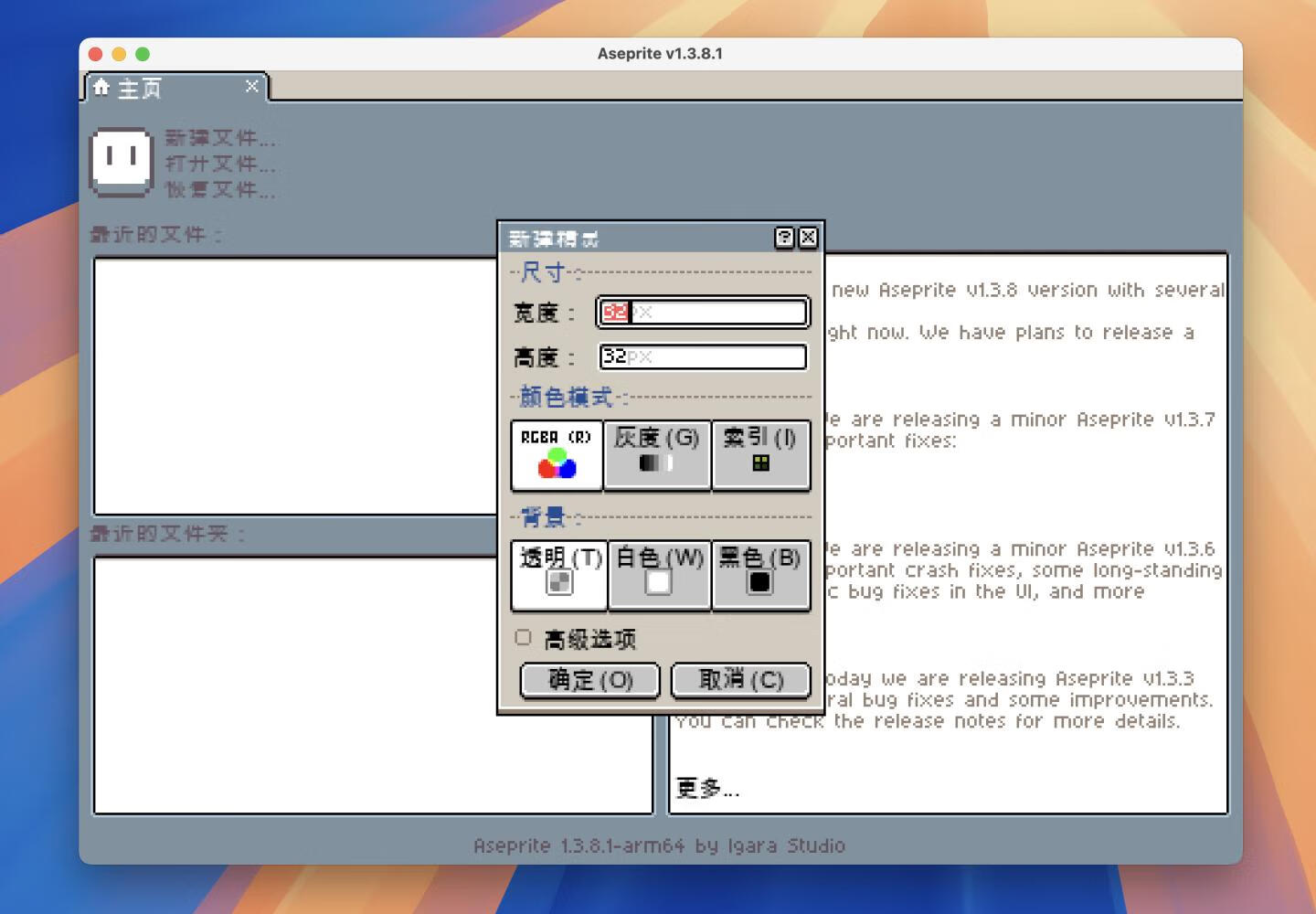Close the 主页 tab with its X
The height and width of the screenshot is (914, 1316).
pos(251,86)
